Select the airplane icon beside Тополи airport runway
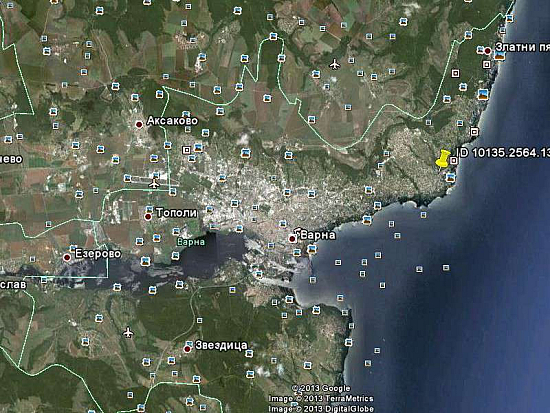 tap(154, 184)
